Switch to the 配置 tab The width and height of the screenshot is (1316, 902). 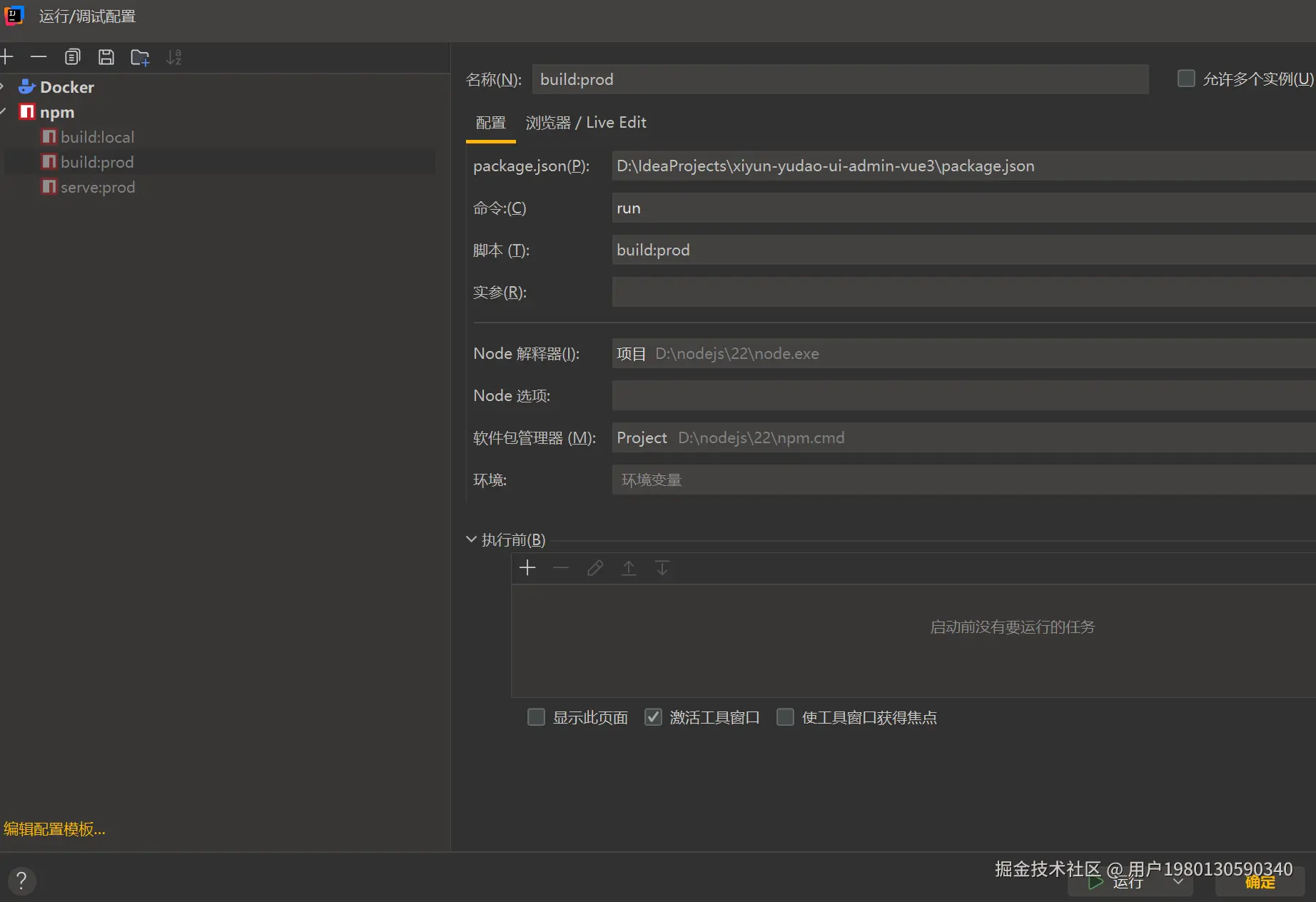point(491,123)
